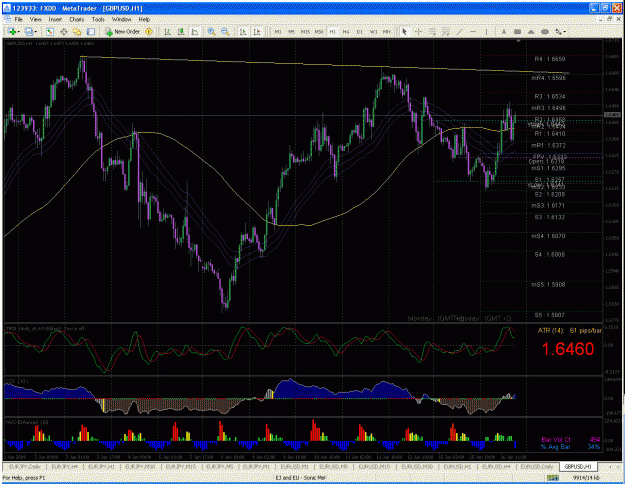The width and height of the screenshot is (625, 484).
Task: Click the '9914/14 kb' status entry
Action: coord(586,477)
